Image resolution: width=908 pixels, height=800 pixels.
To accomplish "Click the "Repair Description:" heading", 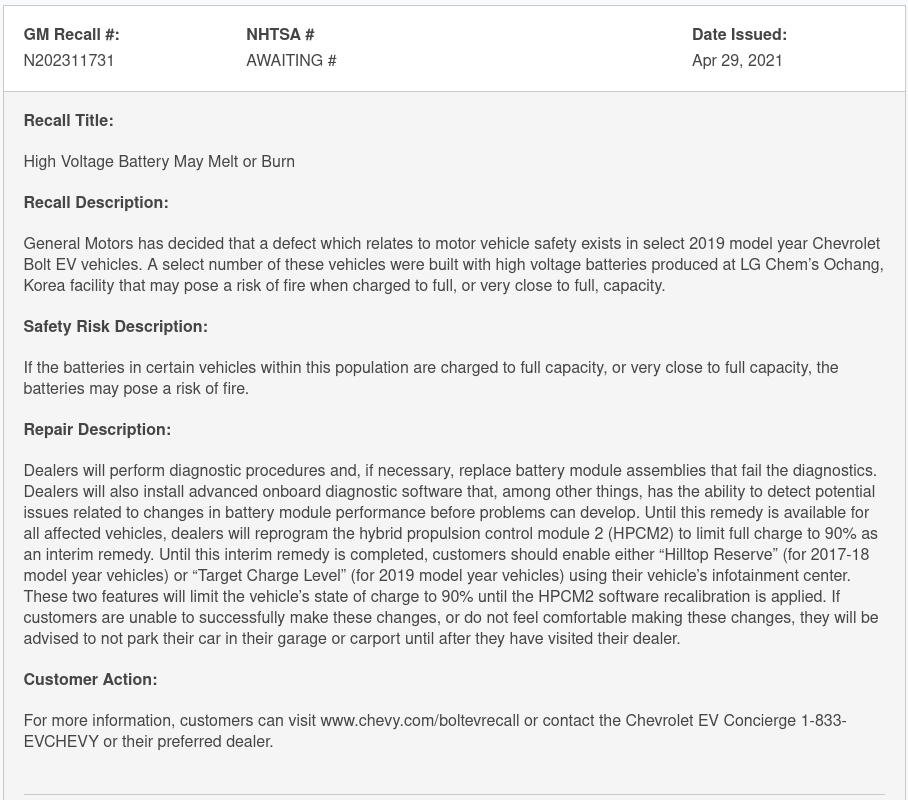I will [x=97, y=429].
